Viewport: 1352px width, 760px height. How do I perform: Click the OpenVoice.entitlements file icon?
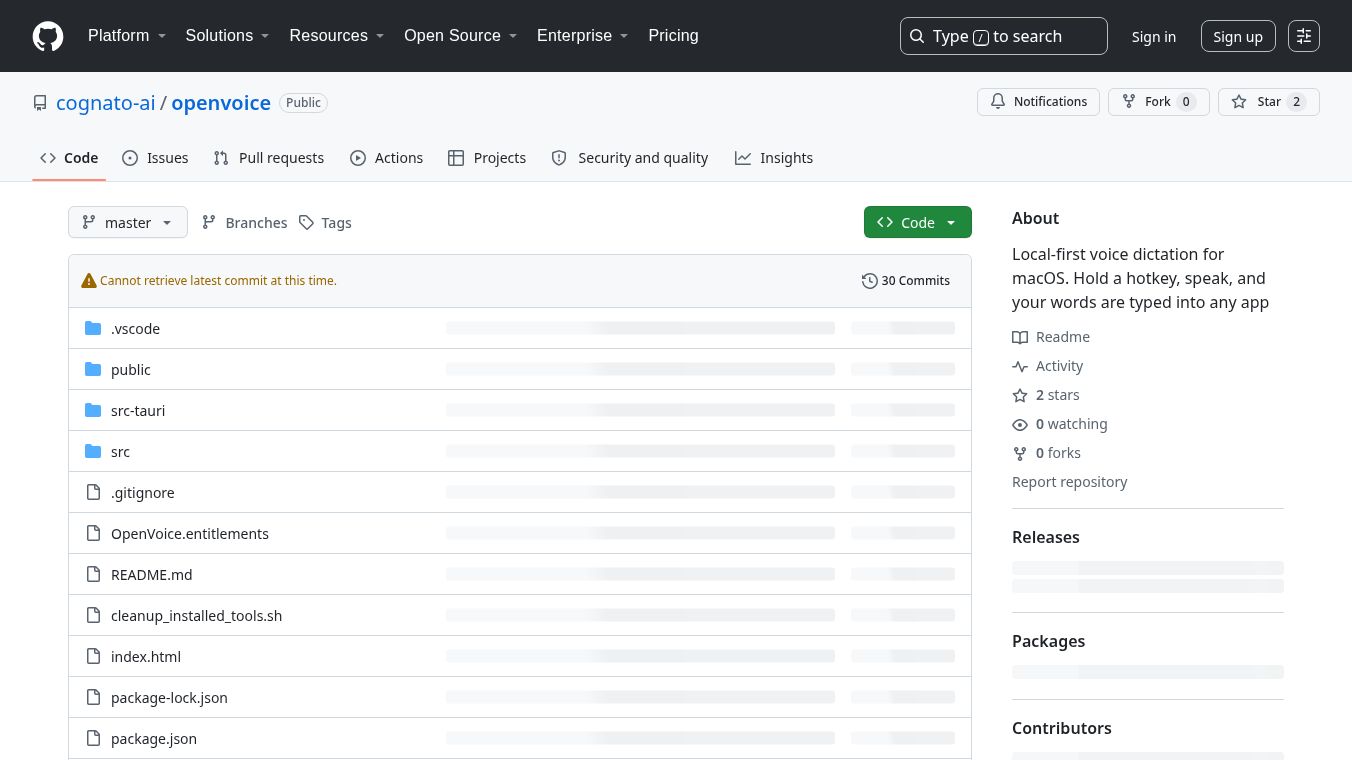[93, 533]
